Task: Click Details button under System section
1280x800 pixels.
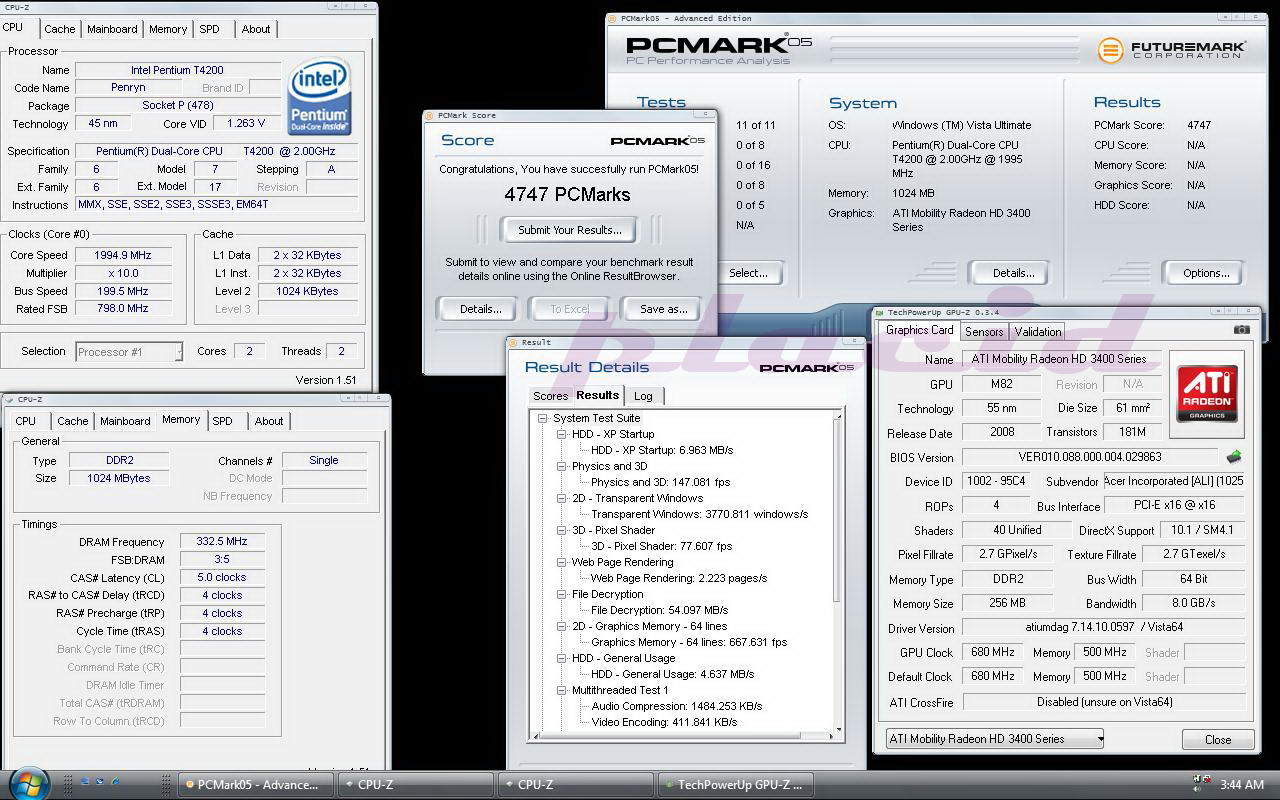Action: tap(1013, 273)
